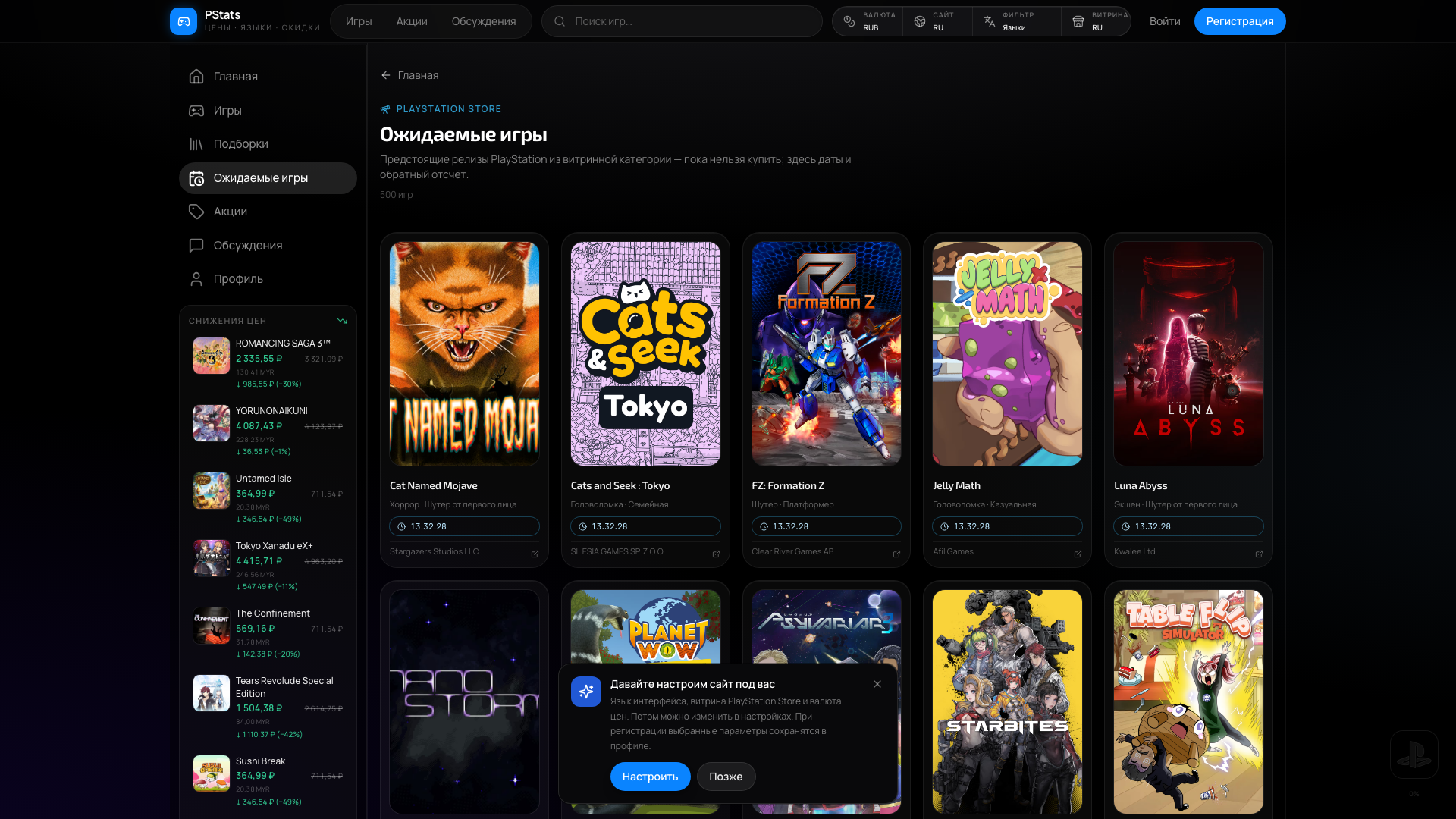Click the chat bubble icon beside Обсуждения

pos(196,246)
